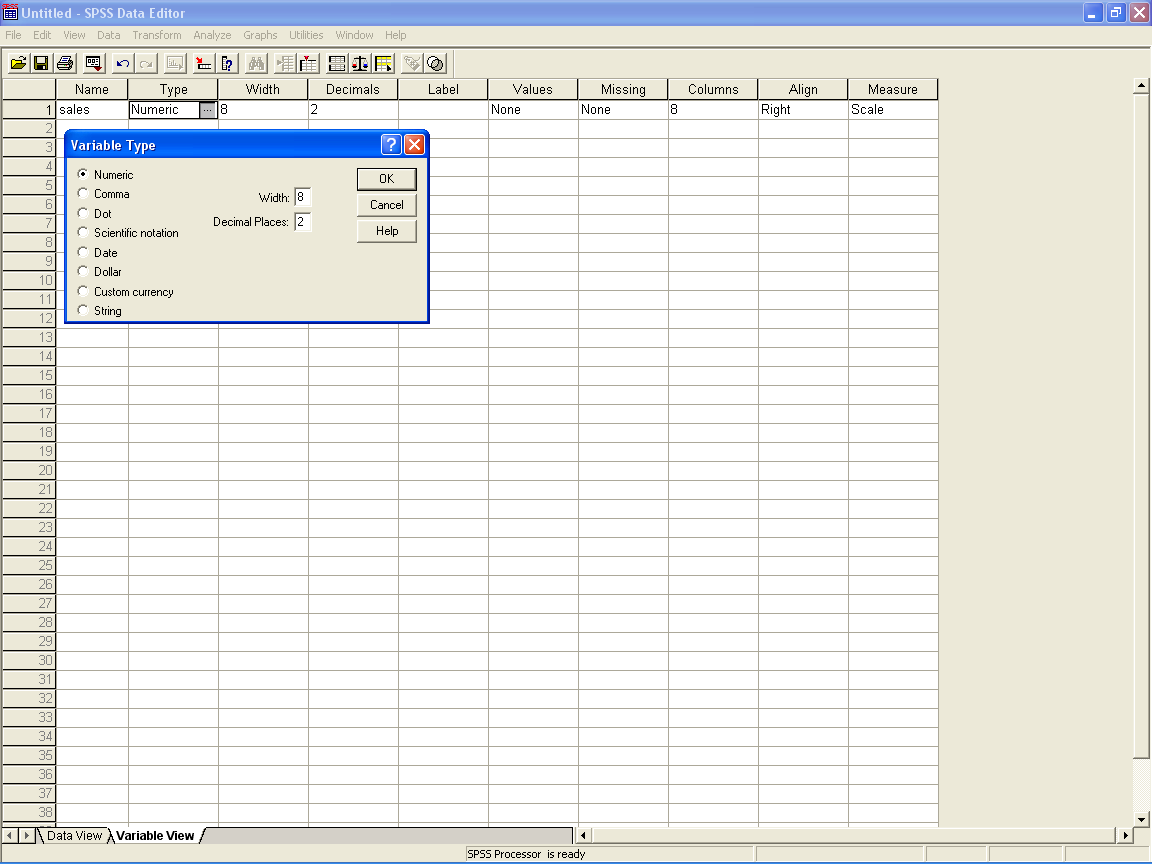Click the Width input field in dialog
Image resolution: width=1152 pixels, height=864 pixels.
[303, 197]
